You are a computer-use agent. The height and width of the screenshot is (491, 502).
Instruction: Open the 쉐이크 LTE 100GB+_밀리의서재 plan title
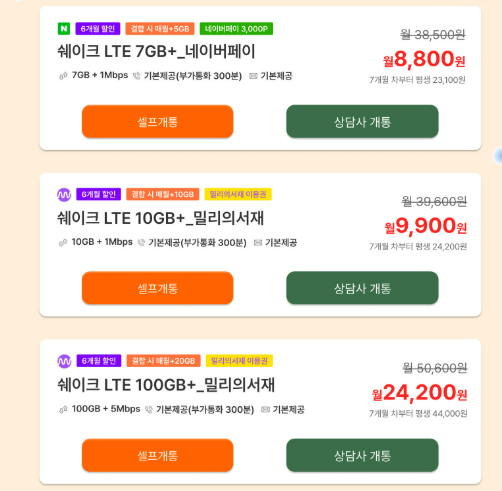[166, 385]
